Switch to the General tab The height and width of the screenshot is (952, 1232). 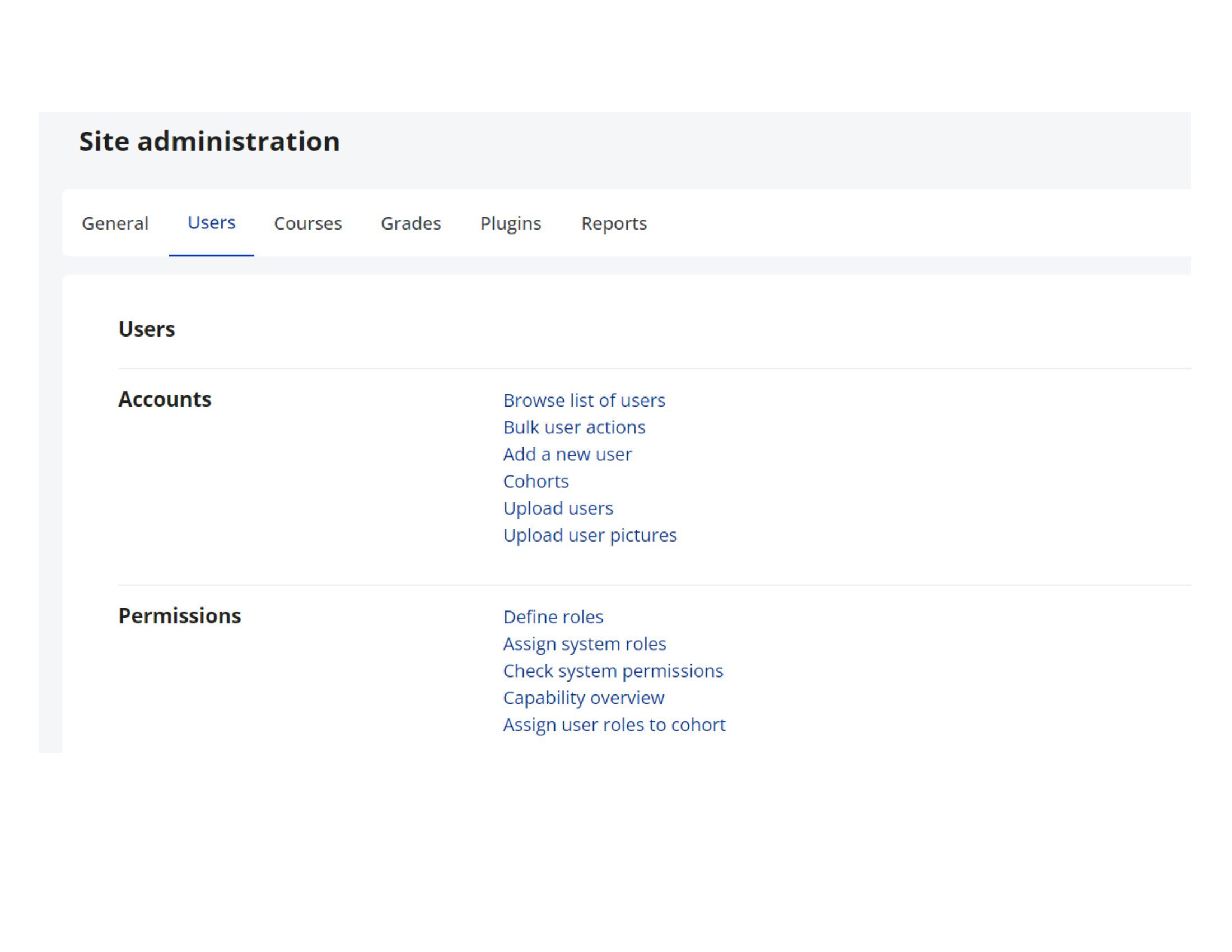click(x=115, y=223)
